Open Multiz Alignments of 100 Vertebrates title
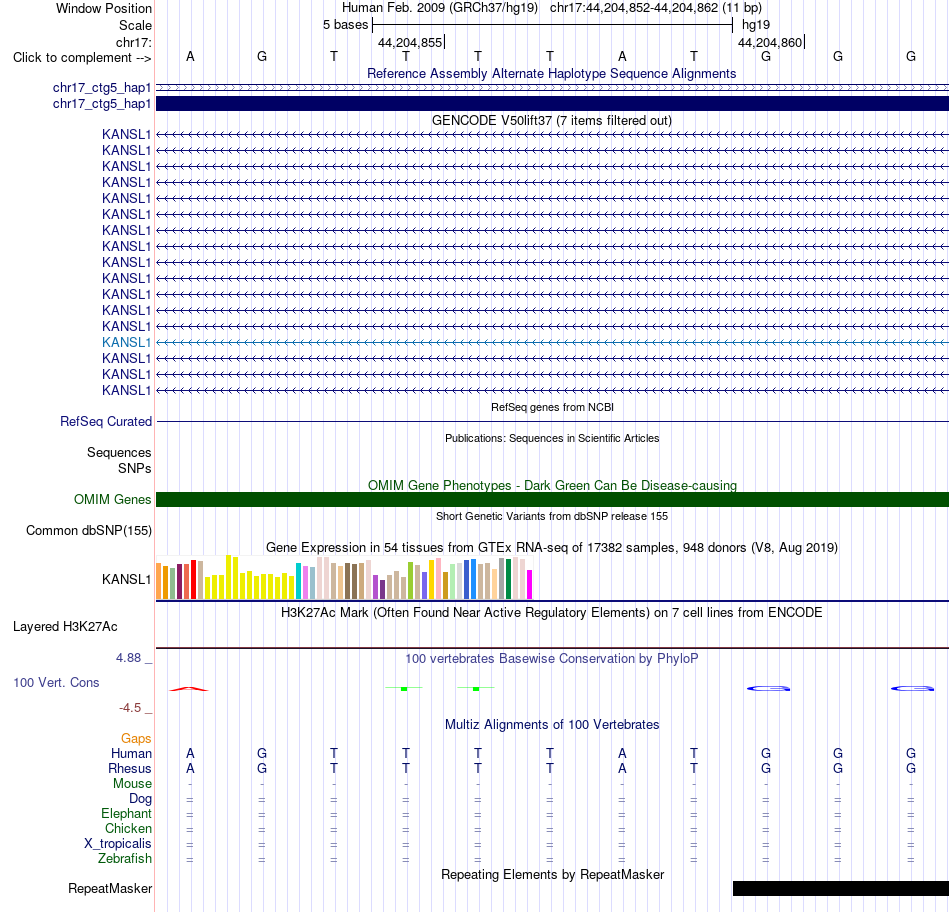Viewport: 950px width, 912px height. tap(552, 725)
